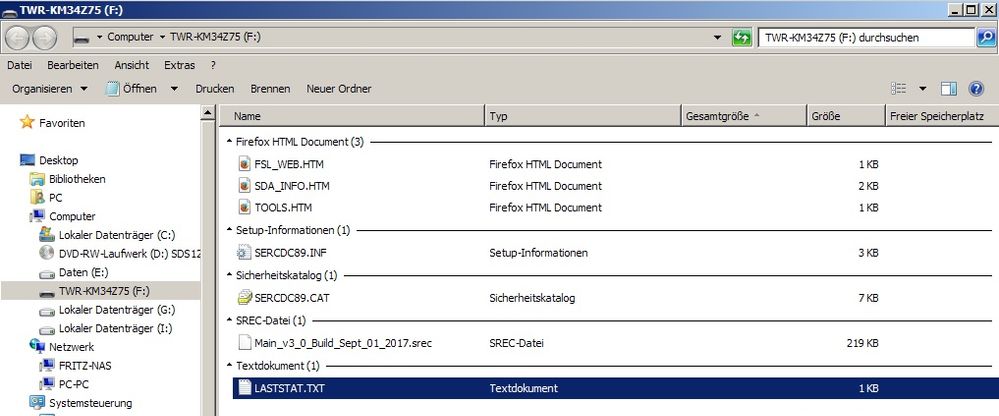Click the navigation pane scroll-up arrow
Viewport: 999px width, 416px height.
pyautogui.click(x=208, y=113)
